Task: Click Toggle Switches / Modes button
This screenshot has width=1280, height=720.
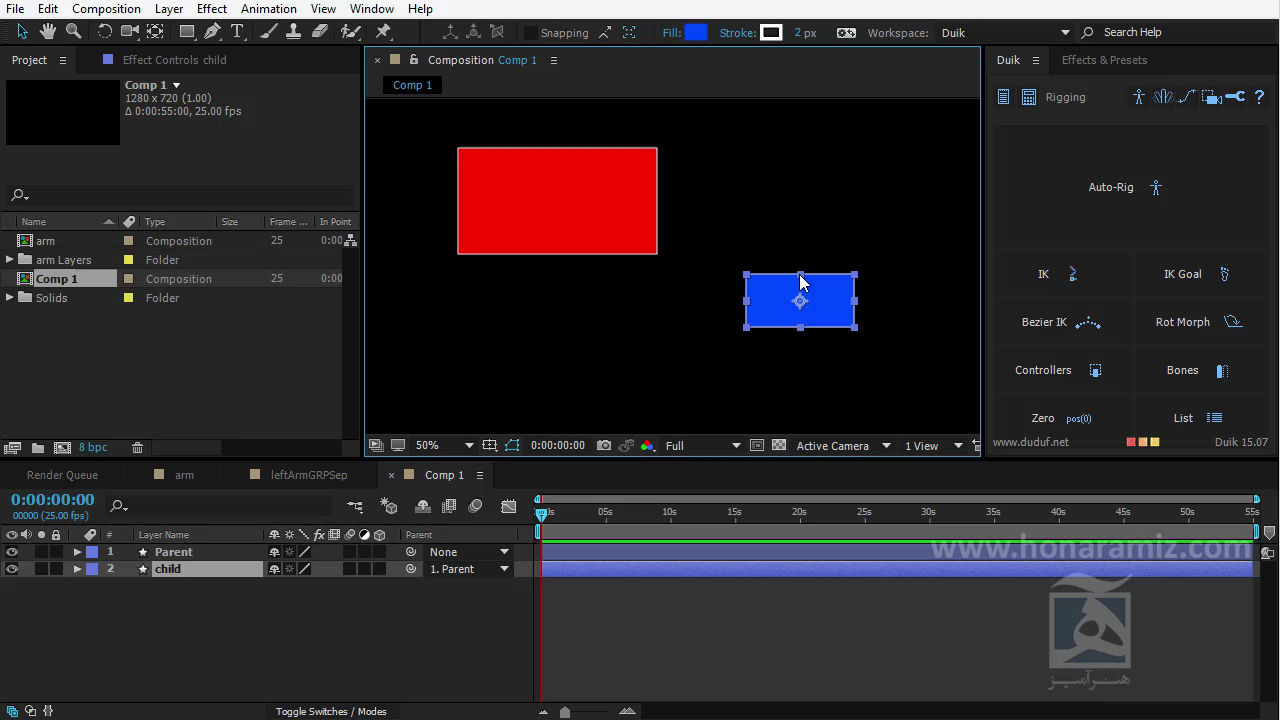Action: coord(331,712)
